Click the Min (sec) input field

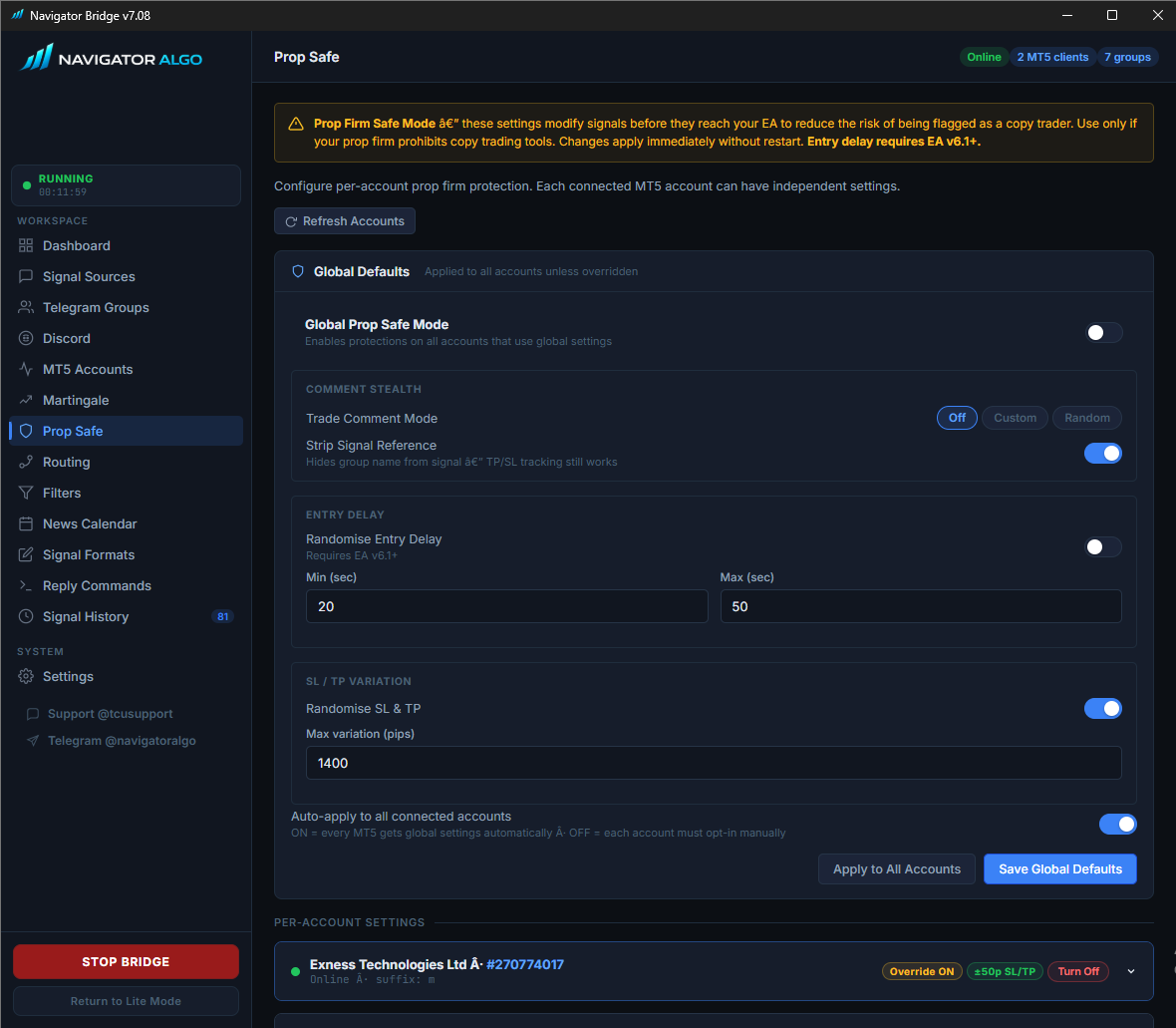coord(507,606)
